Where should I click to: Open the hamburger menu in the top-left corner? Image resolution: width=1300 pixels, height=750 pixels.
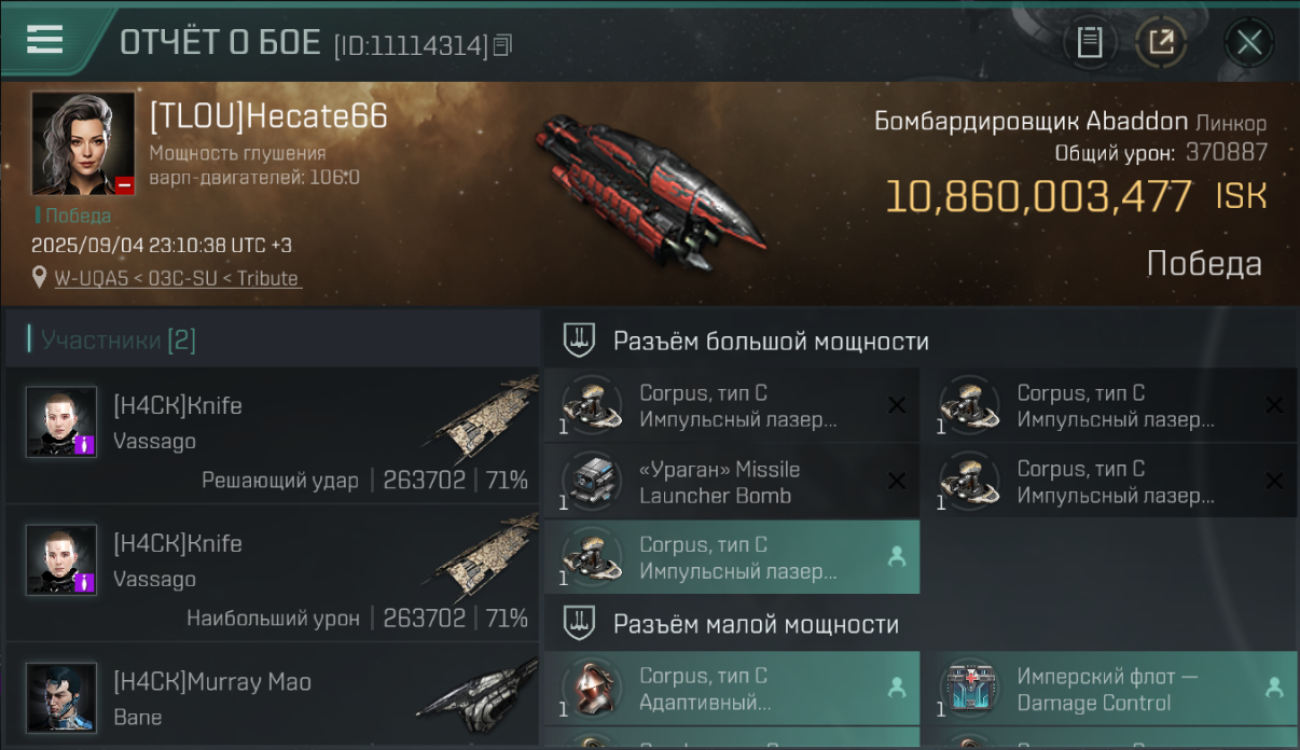click(45, 39)
